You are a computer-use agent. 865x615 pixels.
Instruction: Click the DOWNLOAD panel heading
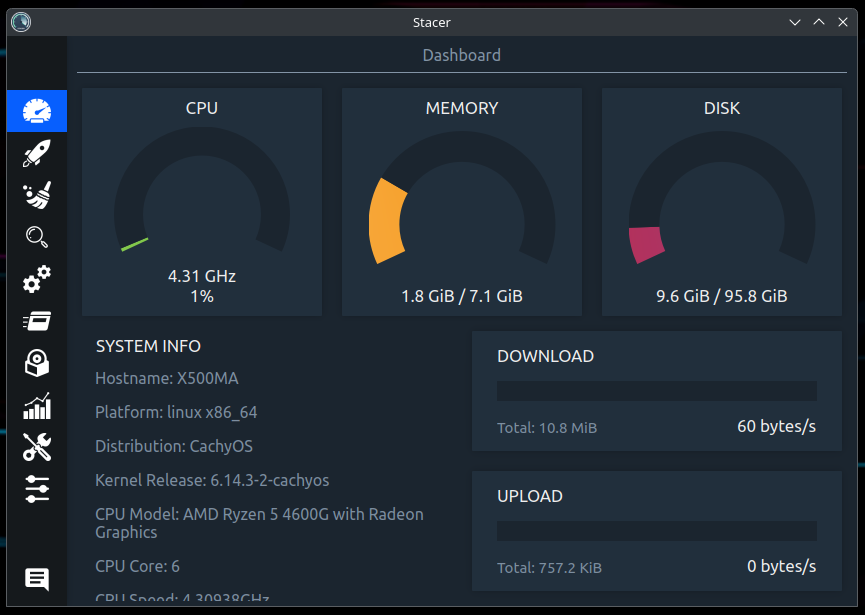point(545,356)
